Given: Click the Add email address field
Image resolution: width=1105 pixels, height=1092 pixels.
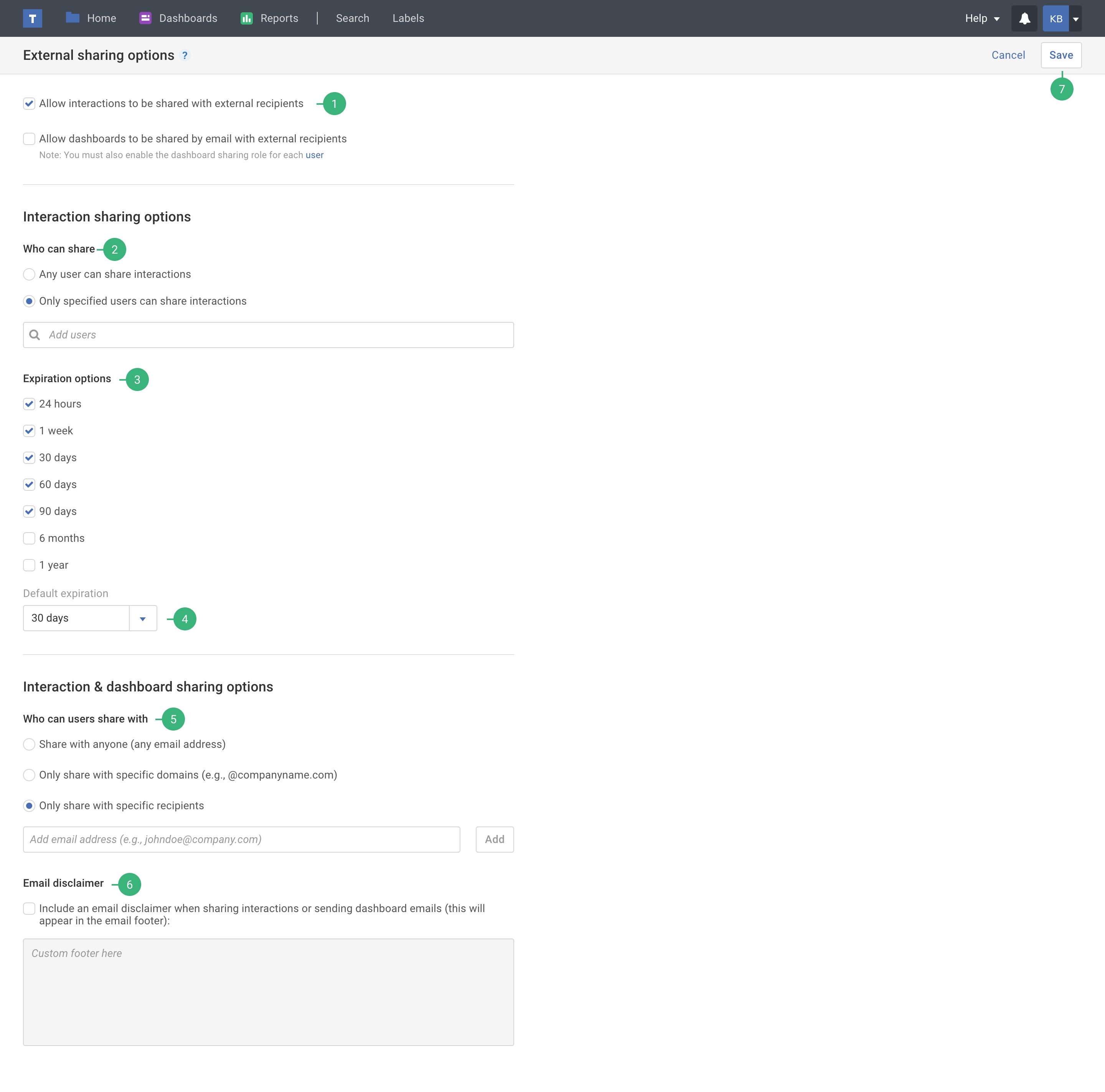Looking at the screenshot, I should tap(241, 839).
